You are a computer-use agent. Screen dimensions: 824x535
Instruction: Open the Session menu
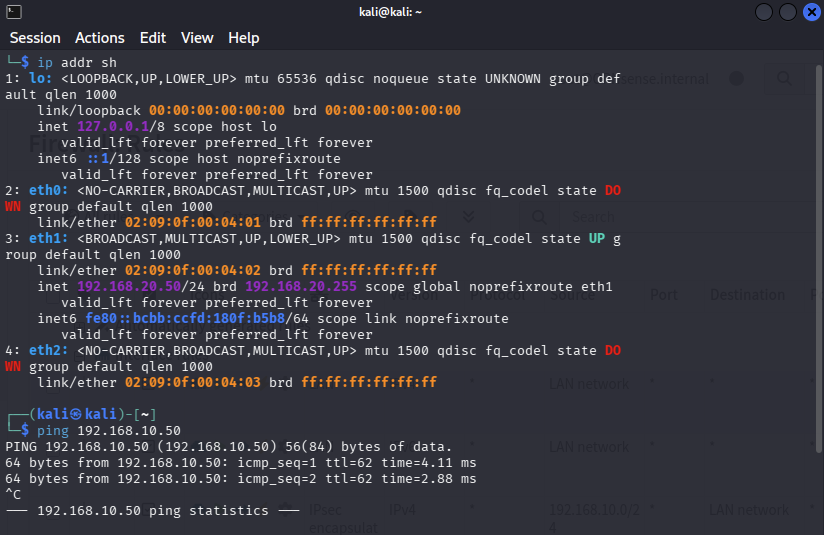[35, 38]
